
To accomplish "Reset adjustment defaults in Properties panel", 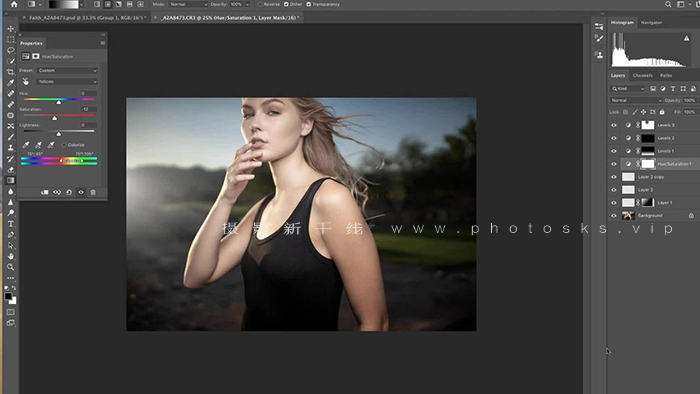I will coord(69,192).
